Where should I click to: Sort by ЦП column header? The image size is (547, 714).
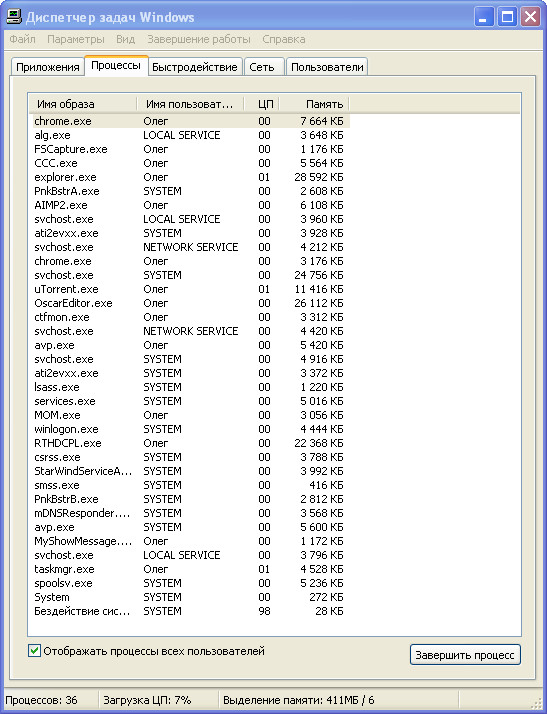click(262, 104)
